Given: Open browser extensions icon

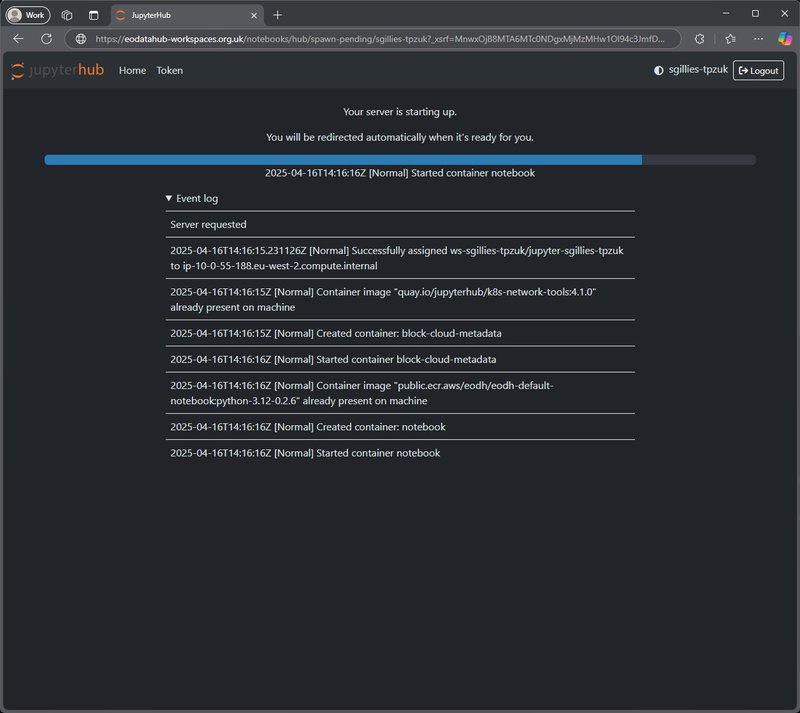Looking at the screenshot, I should (699, 38).
